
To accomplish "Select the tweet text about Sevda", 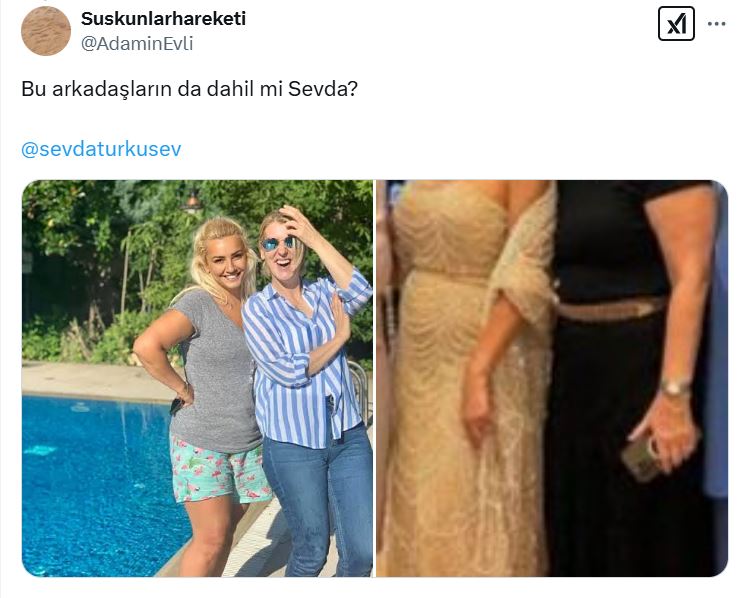I will click(189, 89).
